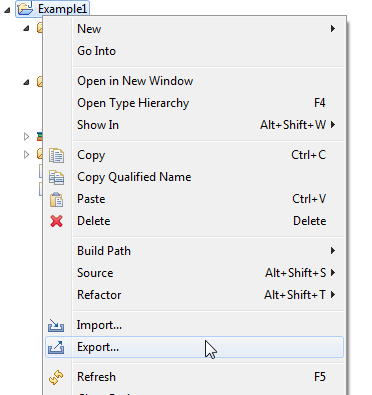This screenshot has width=372, height=395.
Task: Select the Copy menu entry
Action: pos(195,155)
